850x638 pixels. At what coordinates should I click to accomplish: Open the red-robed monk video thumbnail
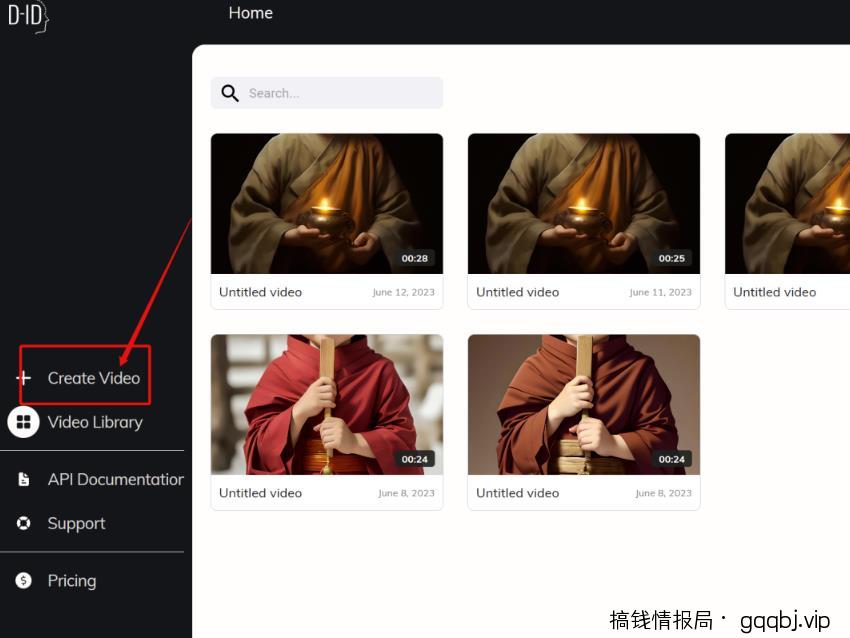coord(327,404)
